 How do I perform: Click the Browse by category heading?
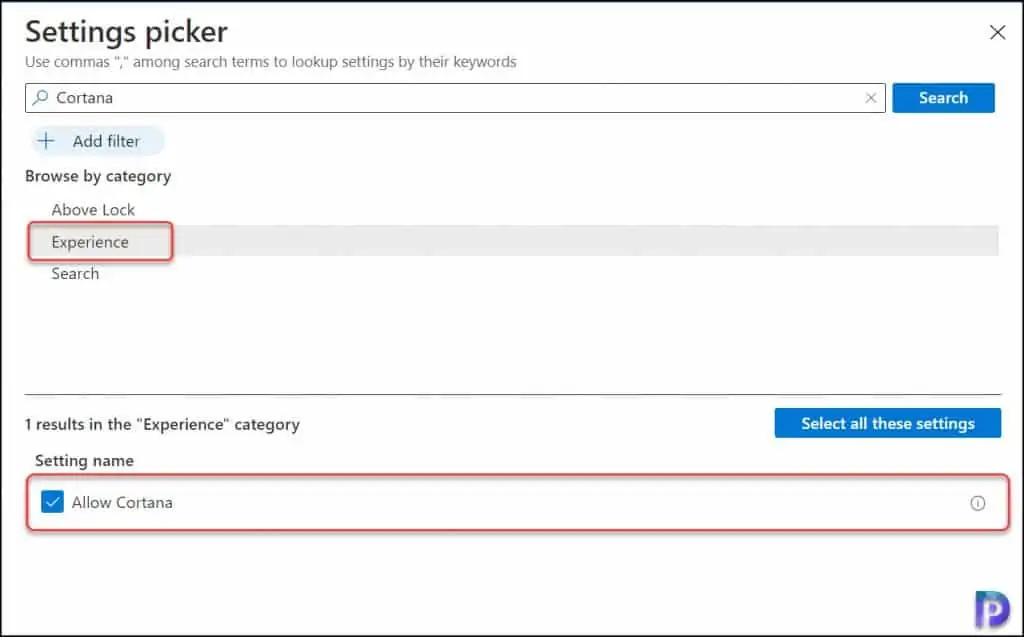click(x=98, y=176)
